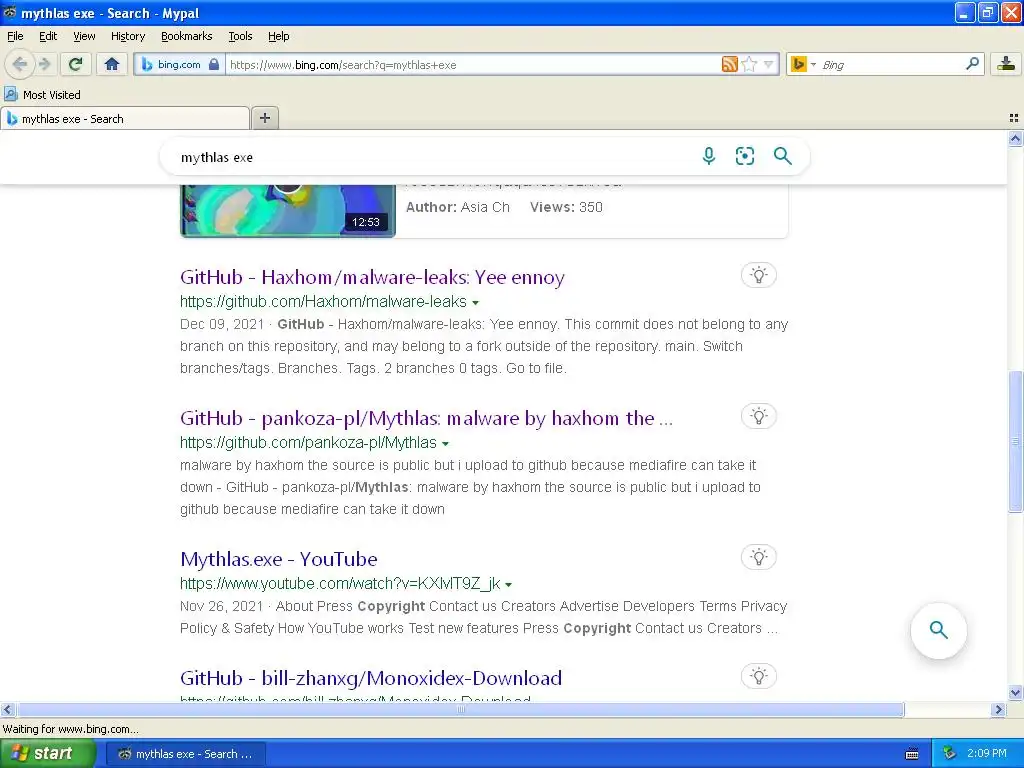
Task: Click the horizontal scrollbar right arrow
Action: (998, 709)
